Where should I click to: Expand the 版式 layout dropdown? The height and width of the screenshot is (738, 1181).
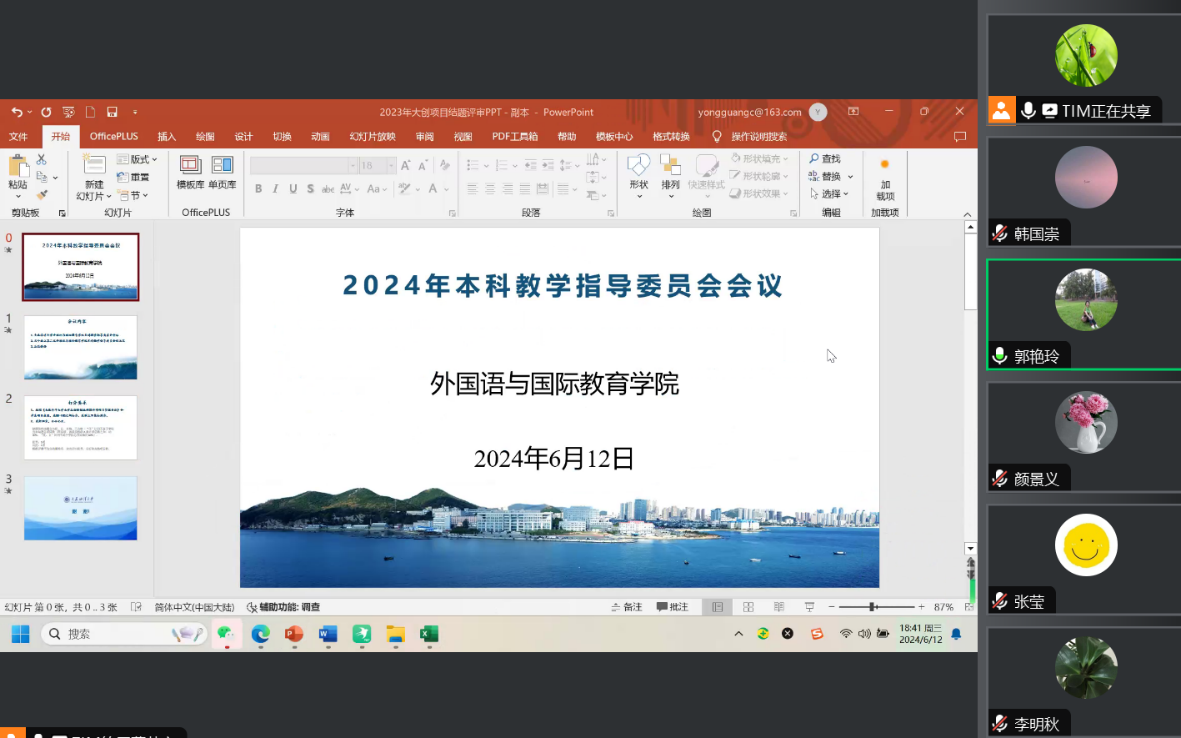(137, 159)
